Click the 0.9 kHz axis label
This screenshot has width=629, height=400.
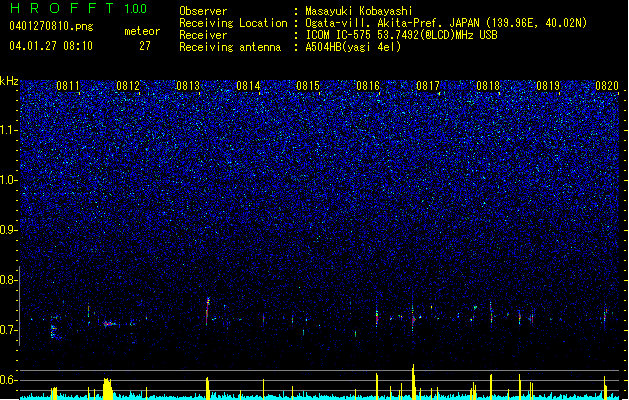tap(9, 230)
